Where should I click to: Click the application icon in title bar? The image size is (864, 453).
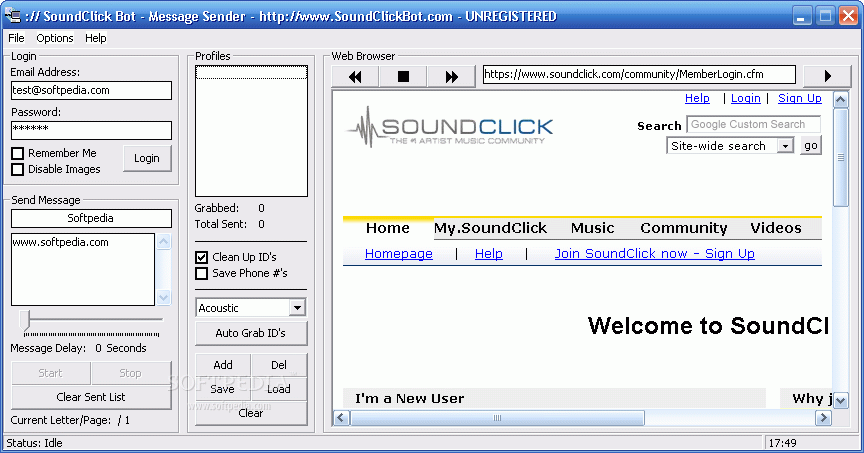(13, 16)
